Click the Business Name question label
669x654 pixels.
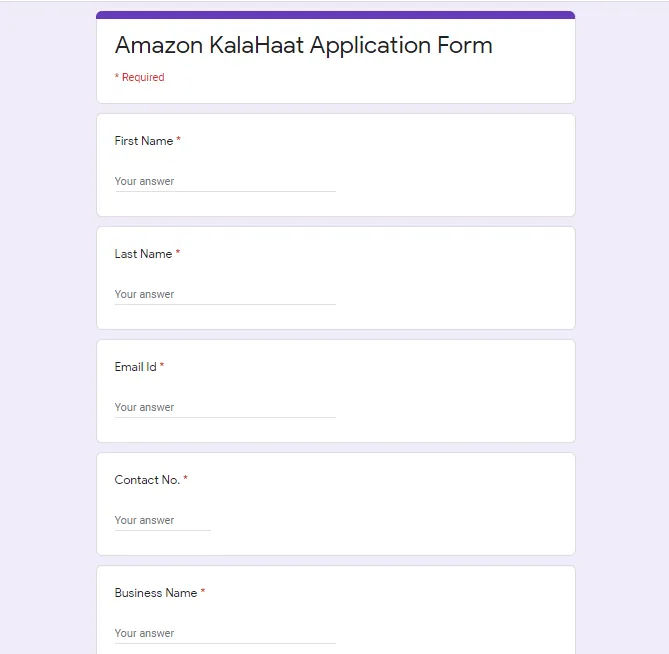[156, 593]
